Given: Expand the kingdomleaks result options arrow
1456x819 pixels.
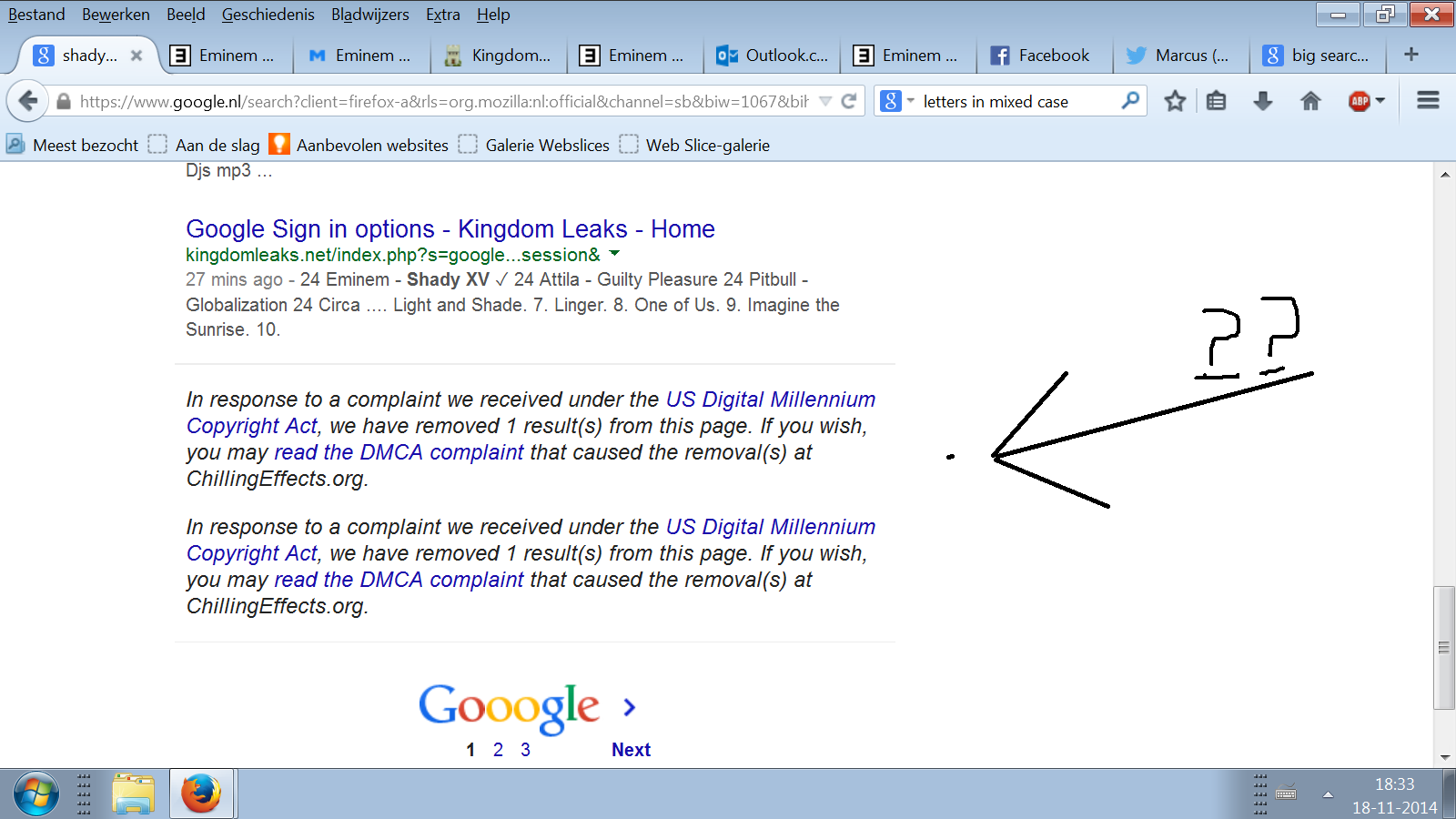Looking at the screenshot, I should click(x=614, y=254).
